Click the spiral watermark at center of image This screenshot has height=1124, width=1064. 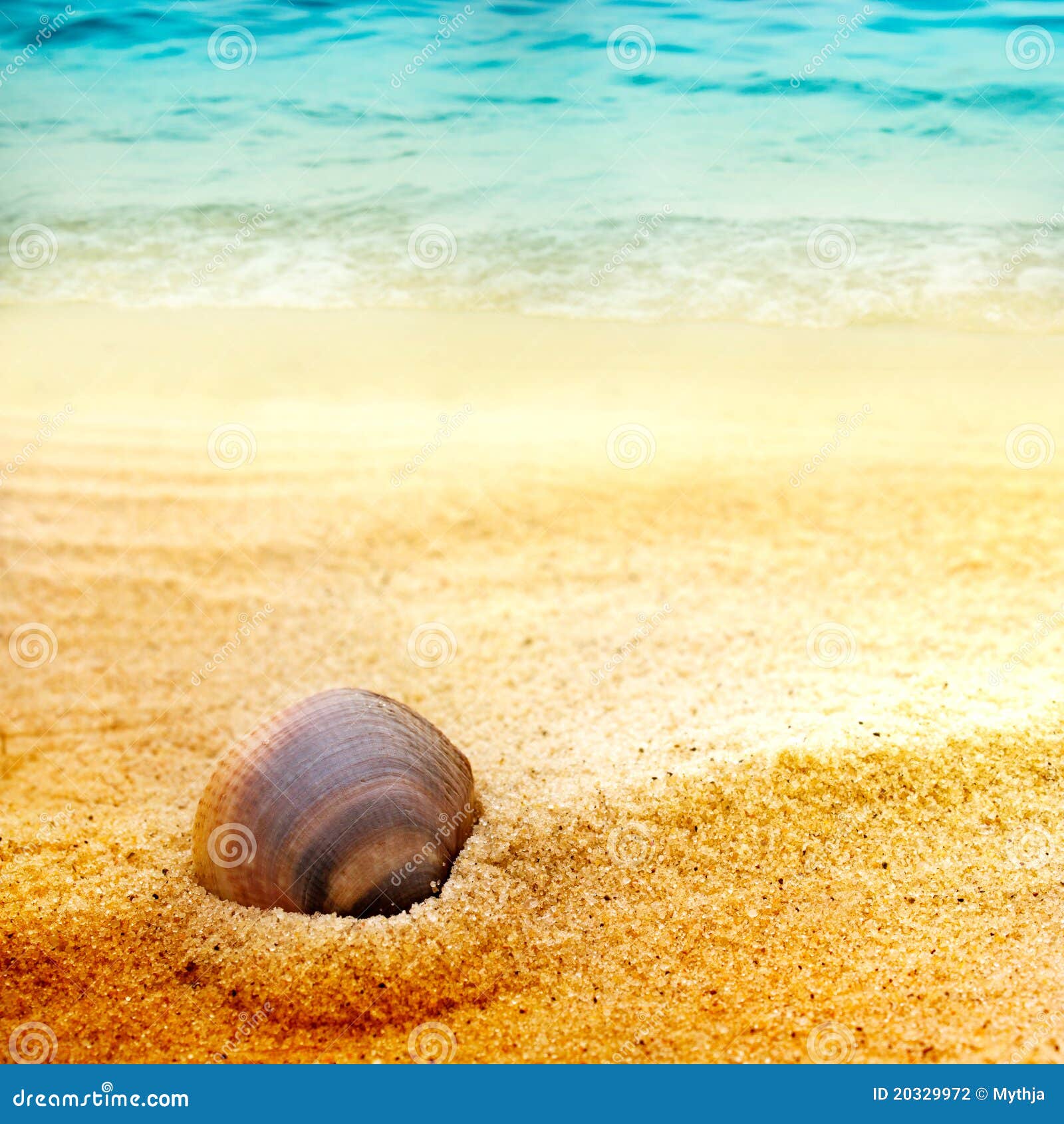[432, 646]
